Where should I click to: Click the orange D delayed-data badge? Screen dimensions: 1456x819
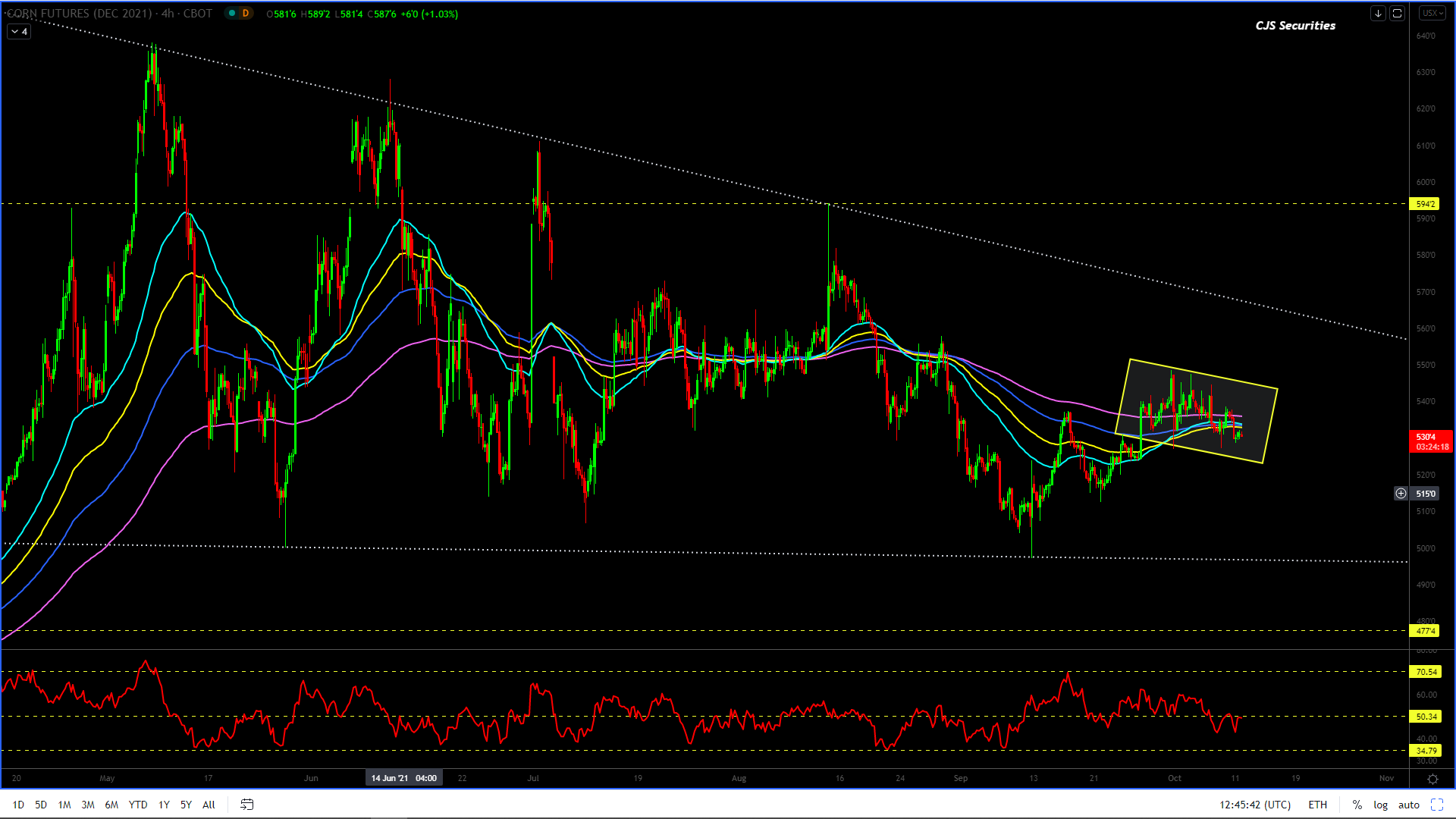[x=246, y=14]
